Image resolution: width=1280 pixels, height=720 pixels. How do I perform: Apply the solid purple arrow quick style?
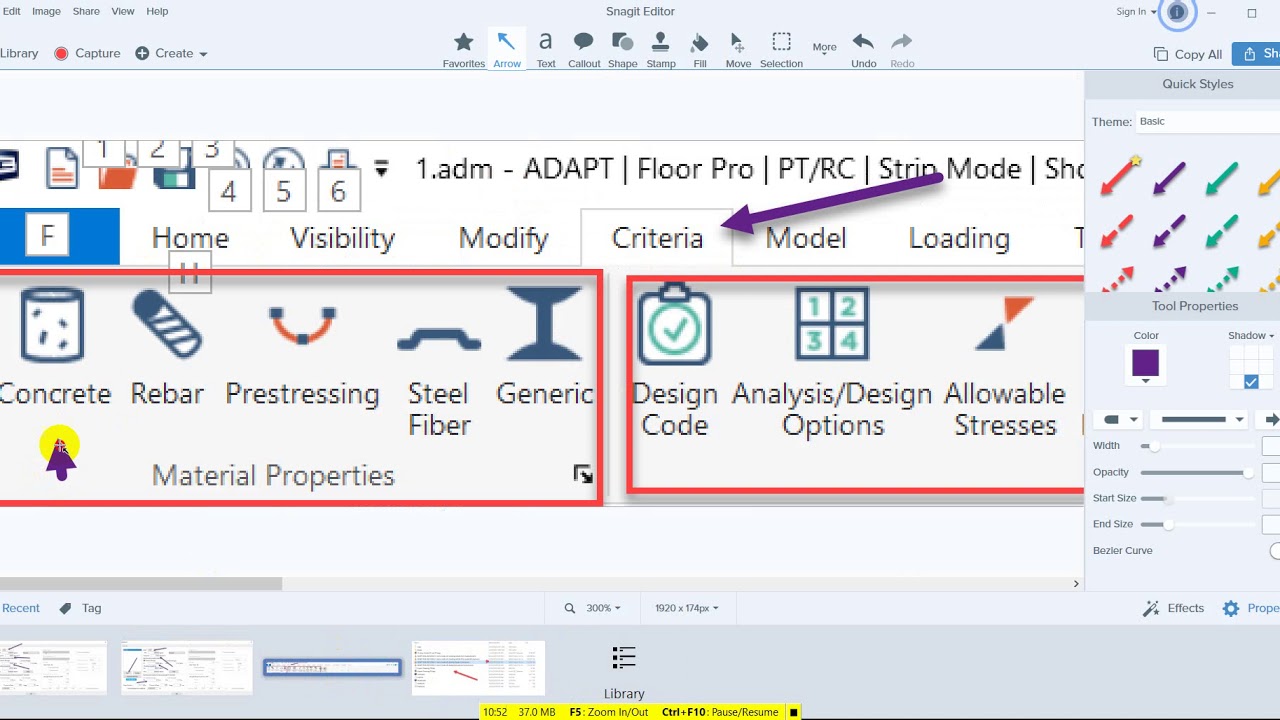click(x=1169, y=179)
